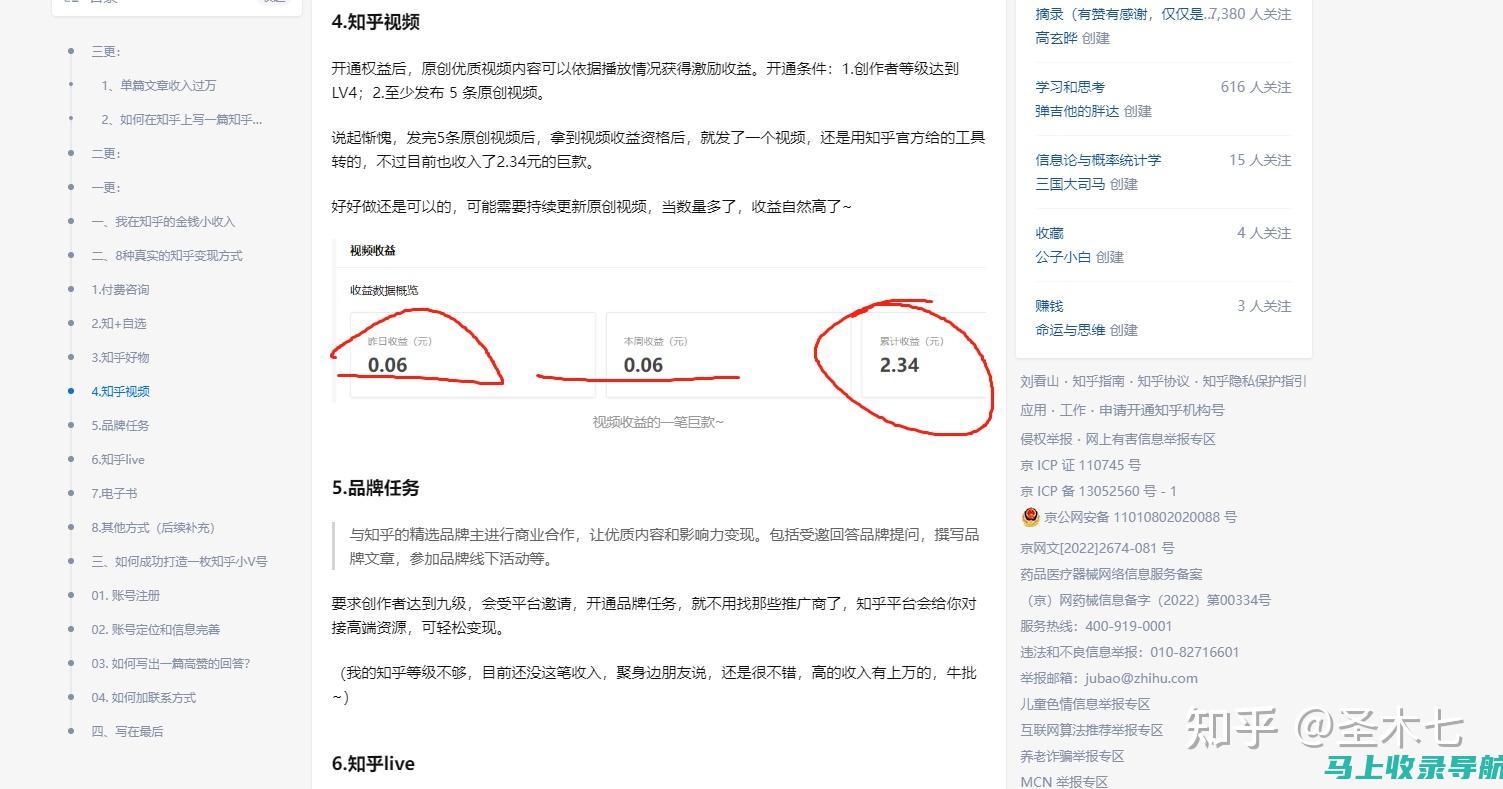This screenshot has height=789, width=1503.
Task: Open the 刘看山 footer link
Action: click(1041, 381)
